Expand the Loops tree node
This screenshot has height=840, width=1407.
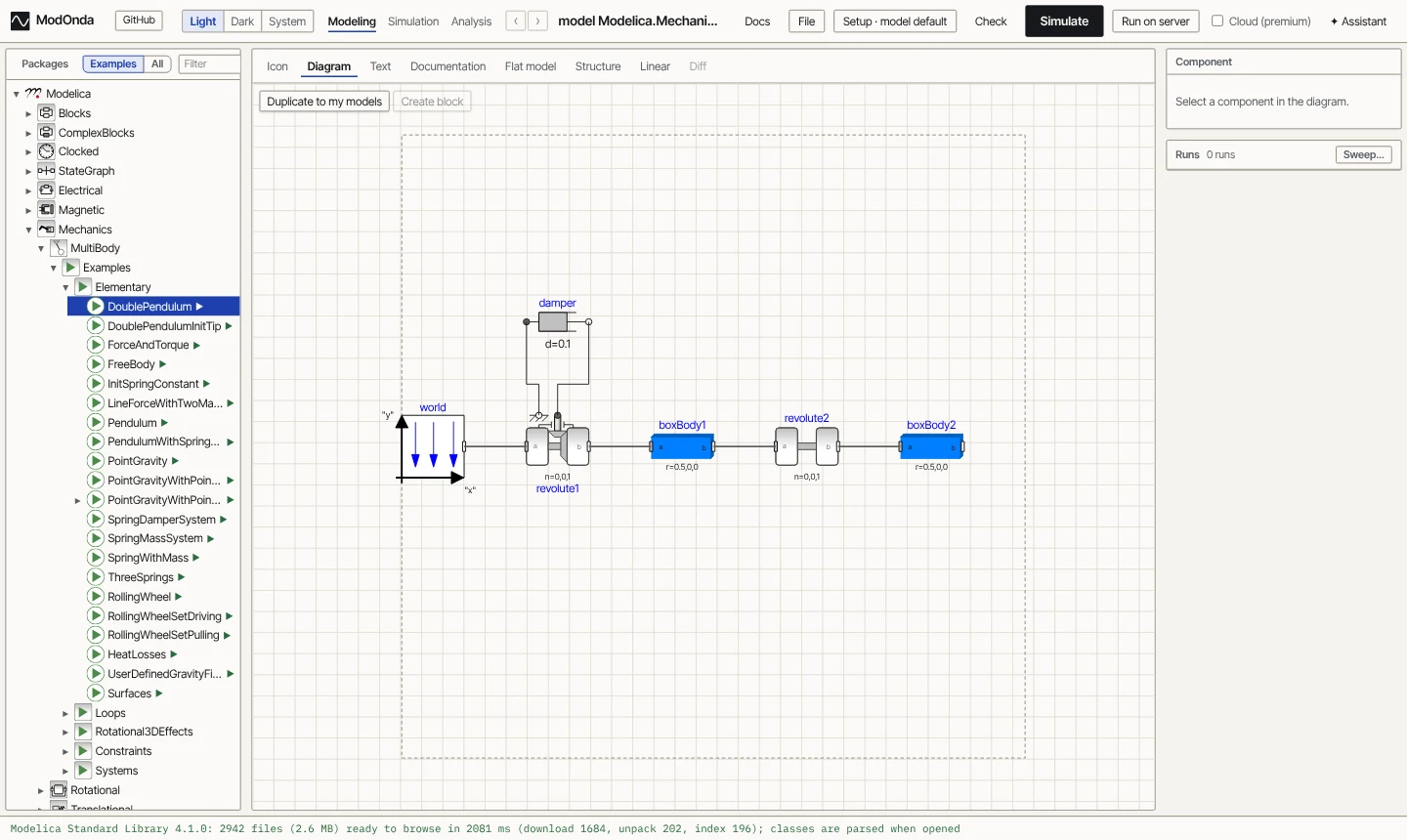[x=65, y=713]
